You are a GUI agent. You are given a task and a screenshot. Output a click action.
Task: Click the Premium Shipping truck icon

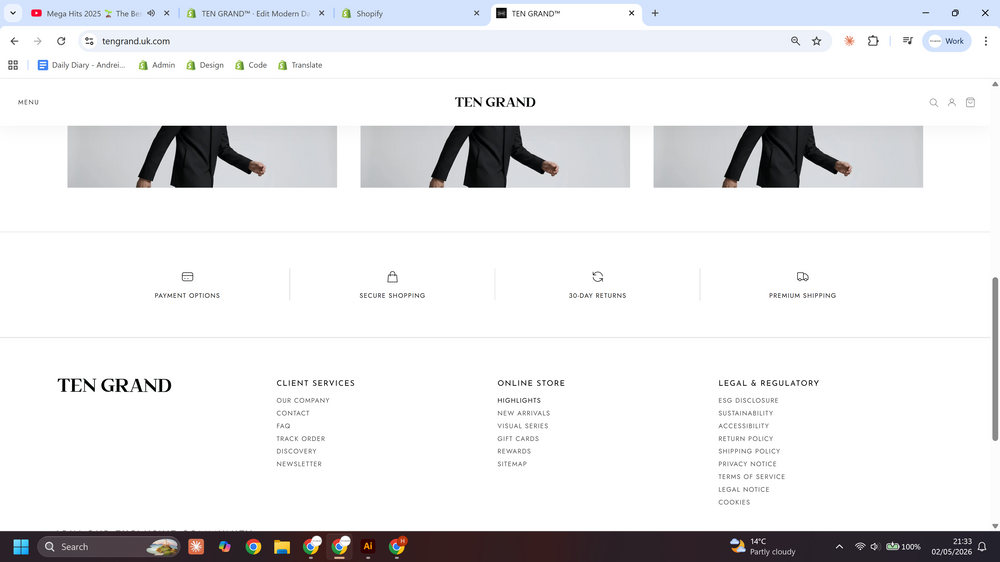pos(802,277)
